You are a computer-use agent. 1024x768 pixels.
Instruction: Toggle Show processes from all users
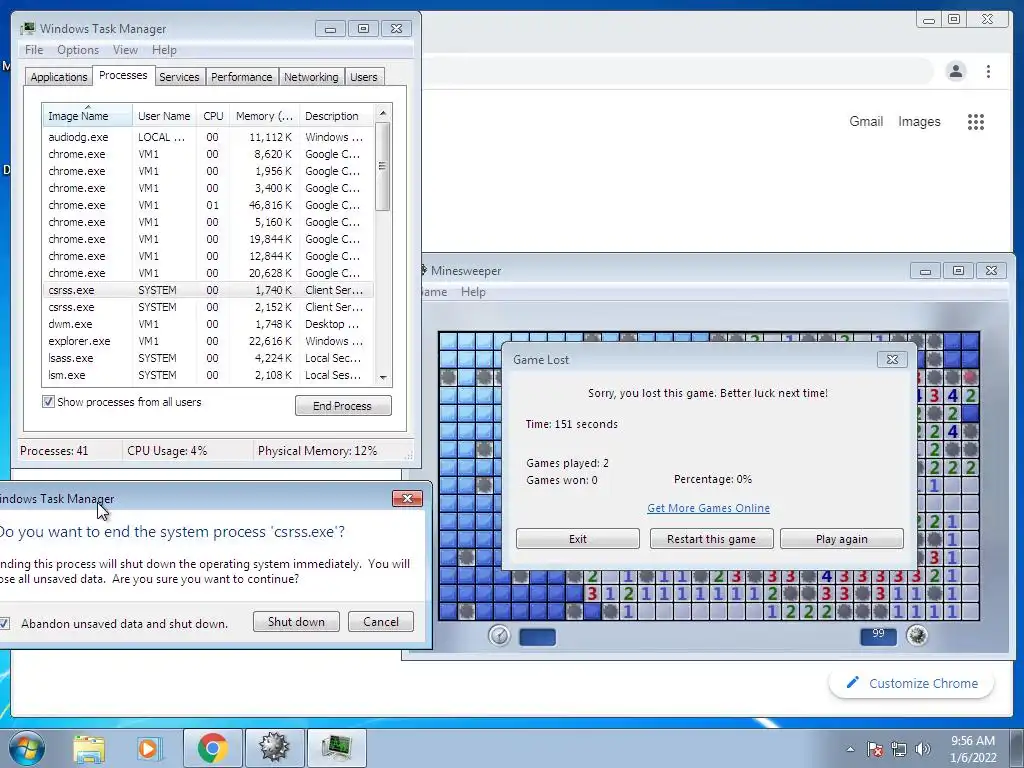48,402
